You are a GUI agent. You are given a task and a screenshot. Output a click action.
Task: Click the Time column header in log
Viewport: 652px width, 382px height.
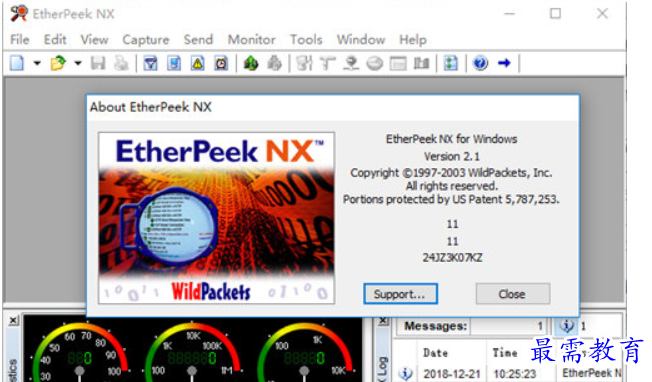(x=505, y=353)
